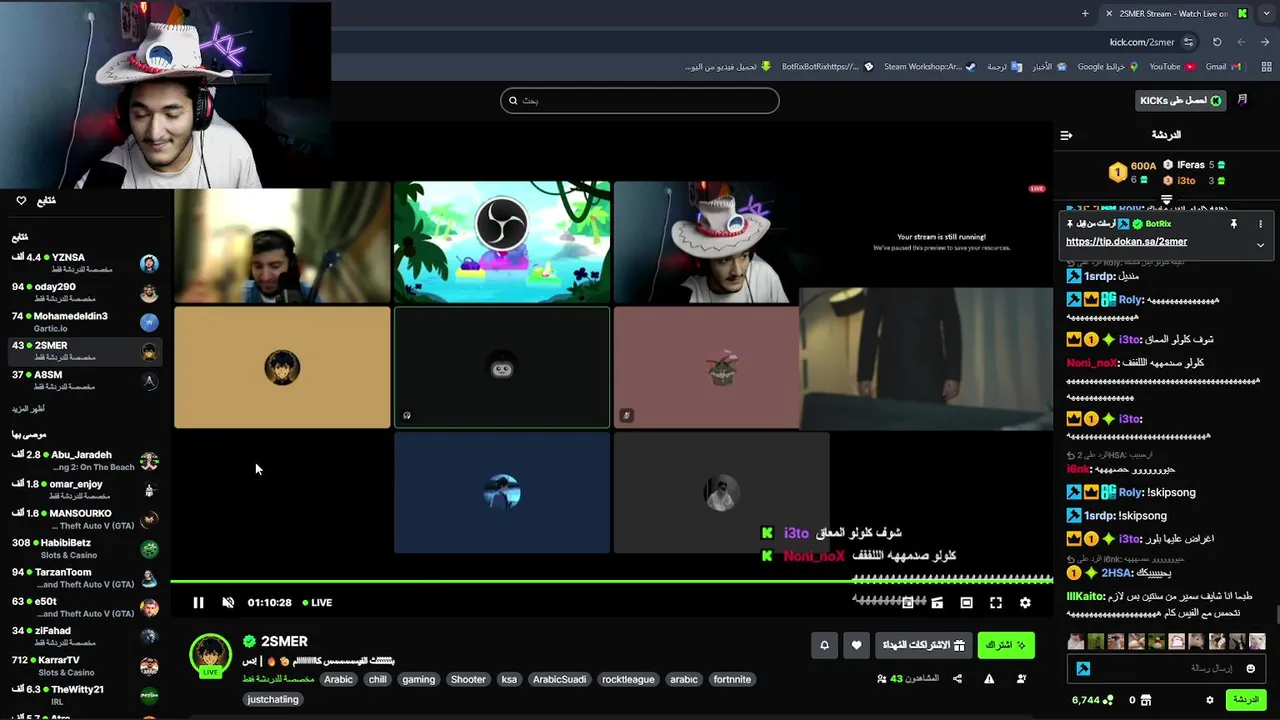The height and width of the screenshot is (720, 1280).
Task: Jump to the LIVE indicator in the player
Action: click(x=317, y=602)
